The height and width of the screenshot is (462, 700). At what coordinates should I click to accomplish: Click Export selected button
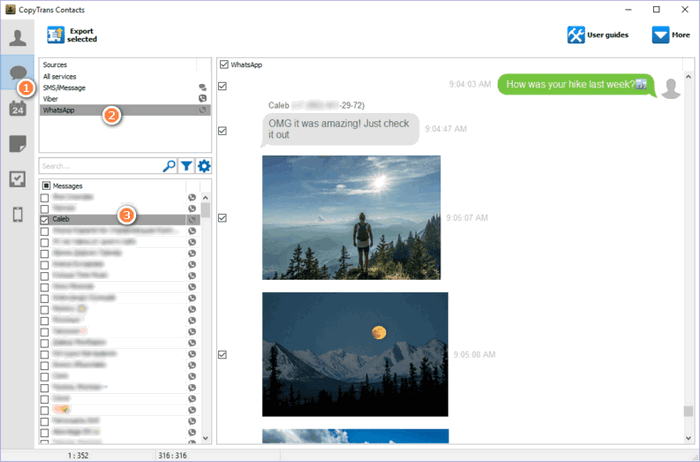tap(72, 35)
